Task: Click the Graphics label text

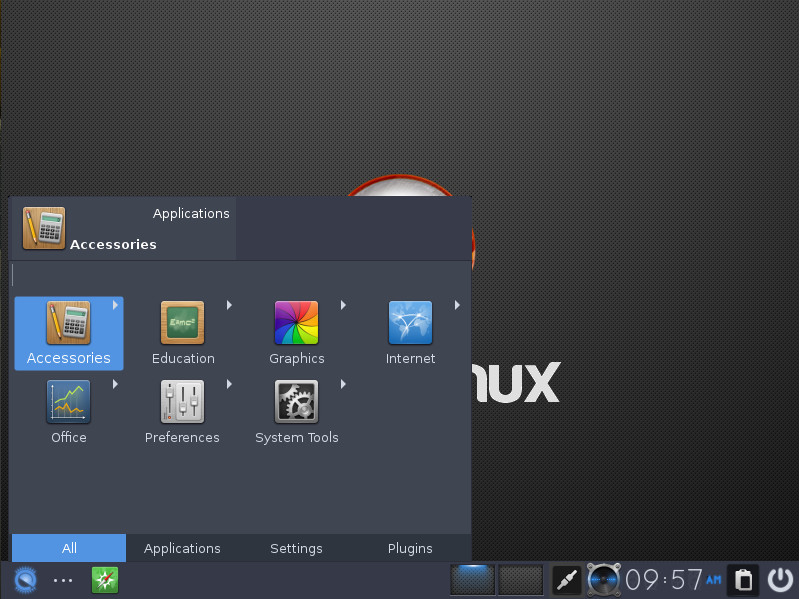Action: click(x=297, y=359)
